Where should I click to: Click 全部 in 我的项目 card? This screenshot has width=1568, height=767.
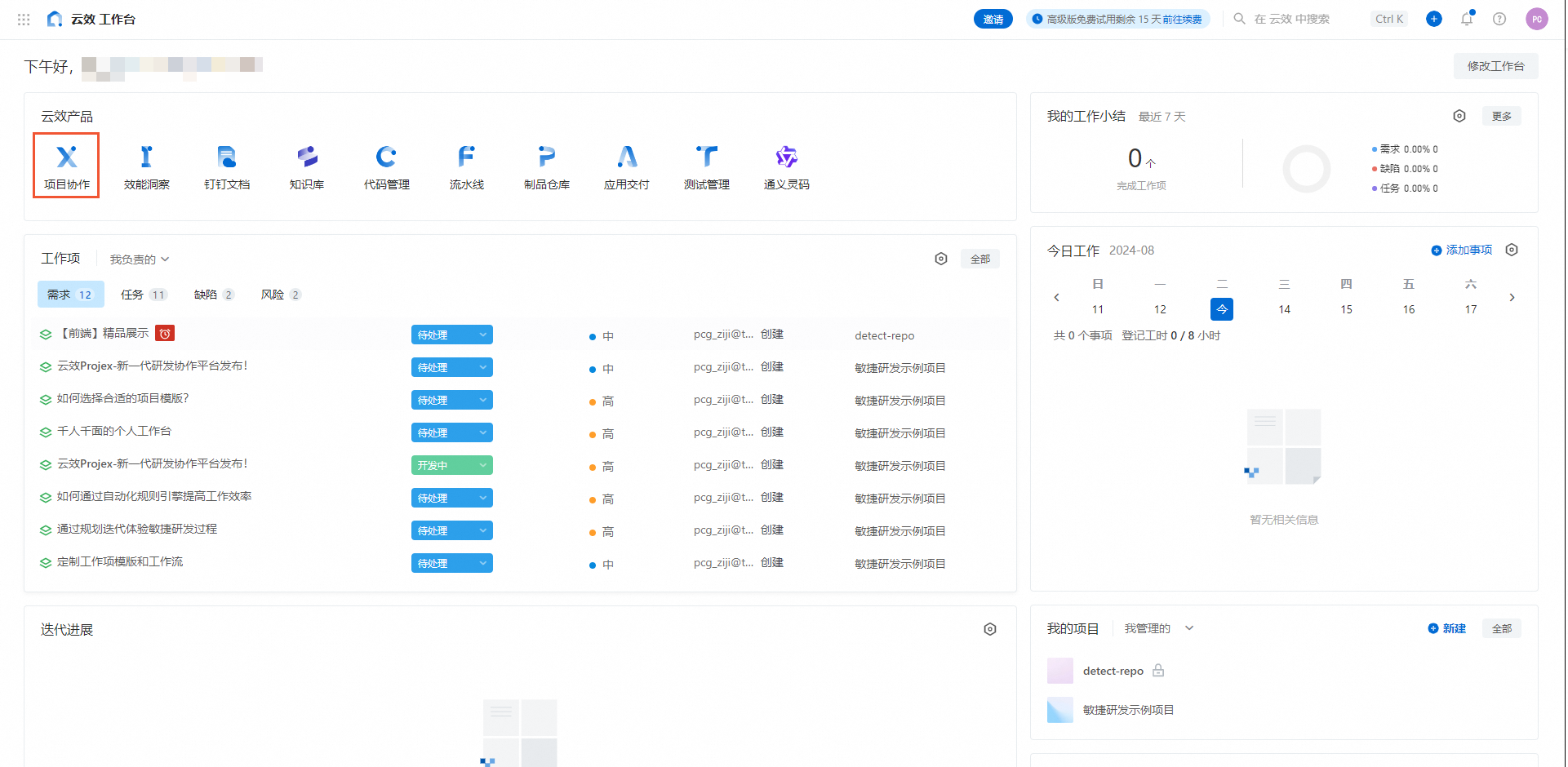(x=1502, y=628)
